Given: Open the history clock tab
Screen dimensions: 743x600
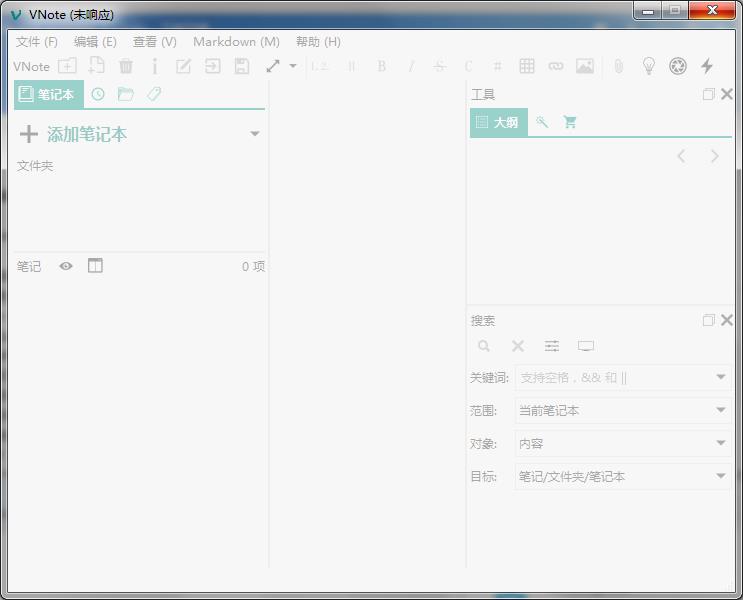Looking at the screenshot, I should 98,94.
